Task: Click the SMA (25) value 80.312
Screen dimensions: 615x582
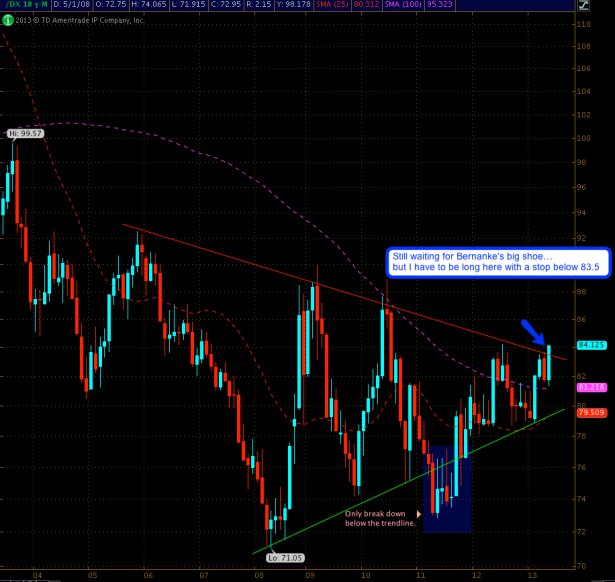Action: point(366,4)
